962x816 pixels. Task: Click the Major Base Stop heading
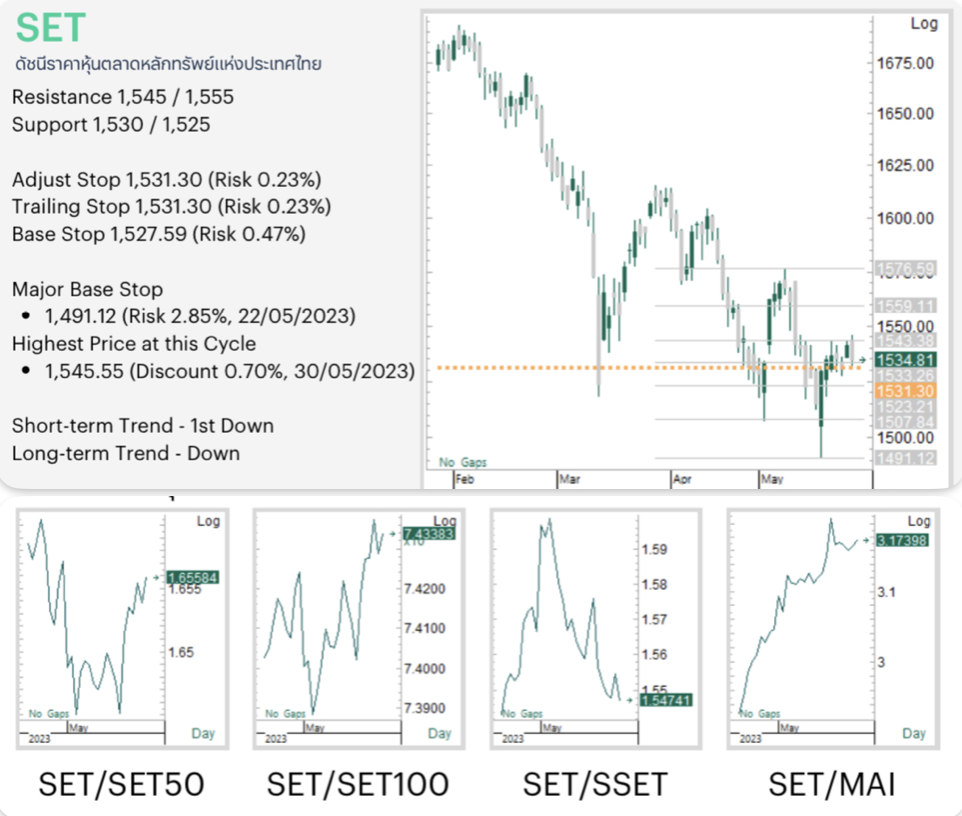click(x=87, y=289)
